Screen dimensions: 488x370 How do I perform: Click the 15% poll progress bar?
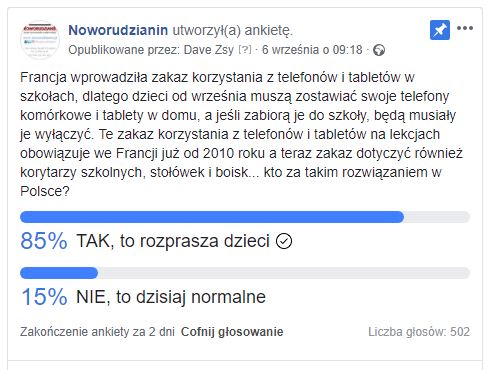(245, 273)
